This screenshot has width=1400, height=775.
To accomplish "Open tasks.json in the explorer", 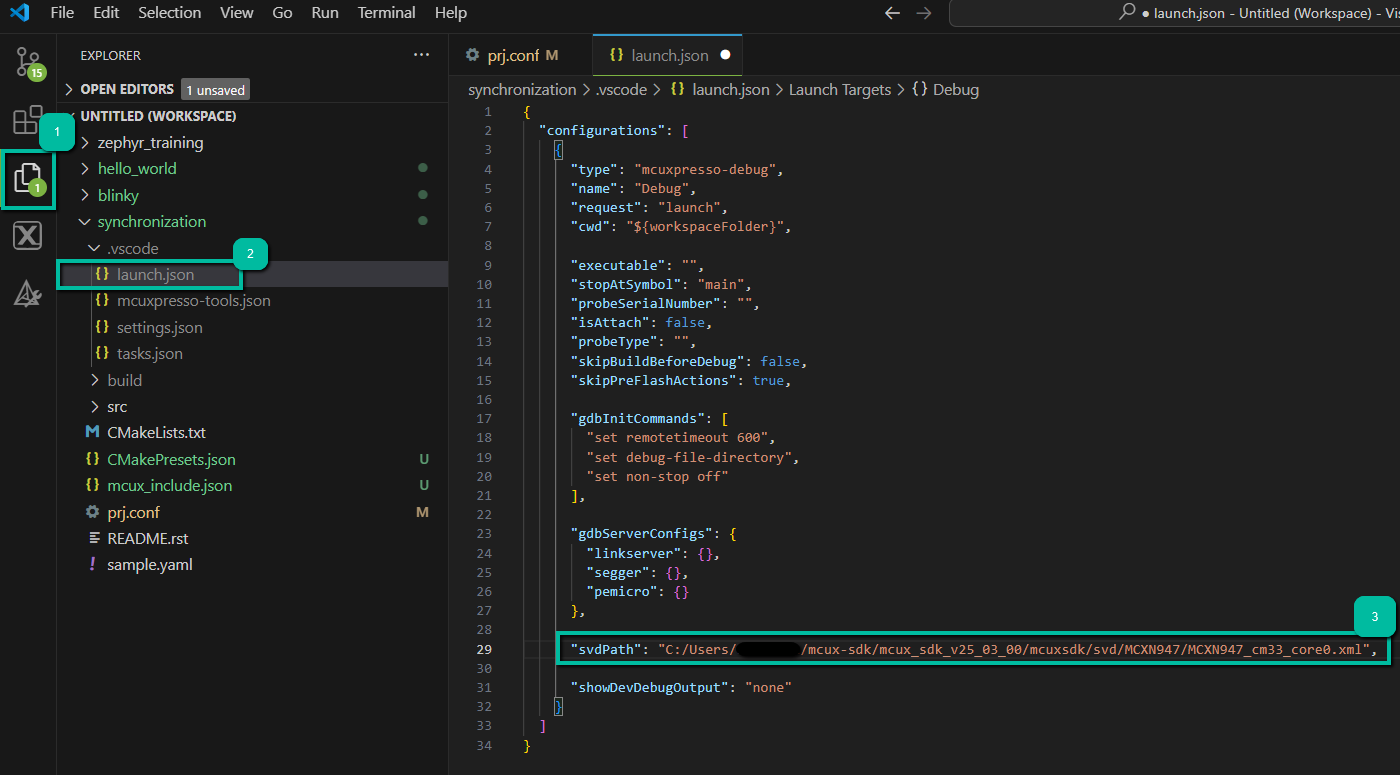I will (x=149, y=354).
